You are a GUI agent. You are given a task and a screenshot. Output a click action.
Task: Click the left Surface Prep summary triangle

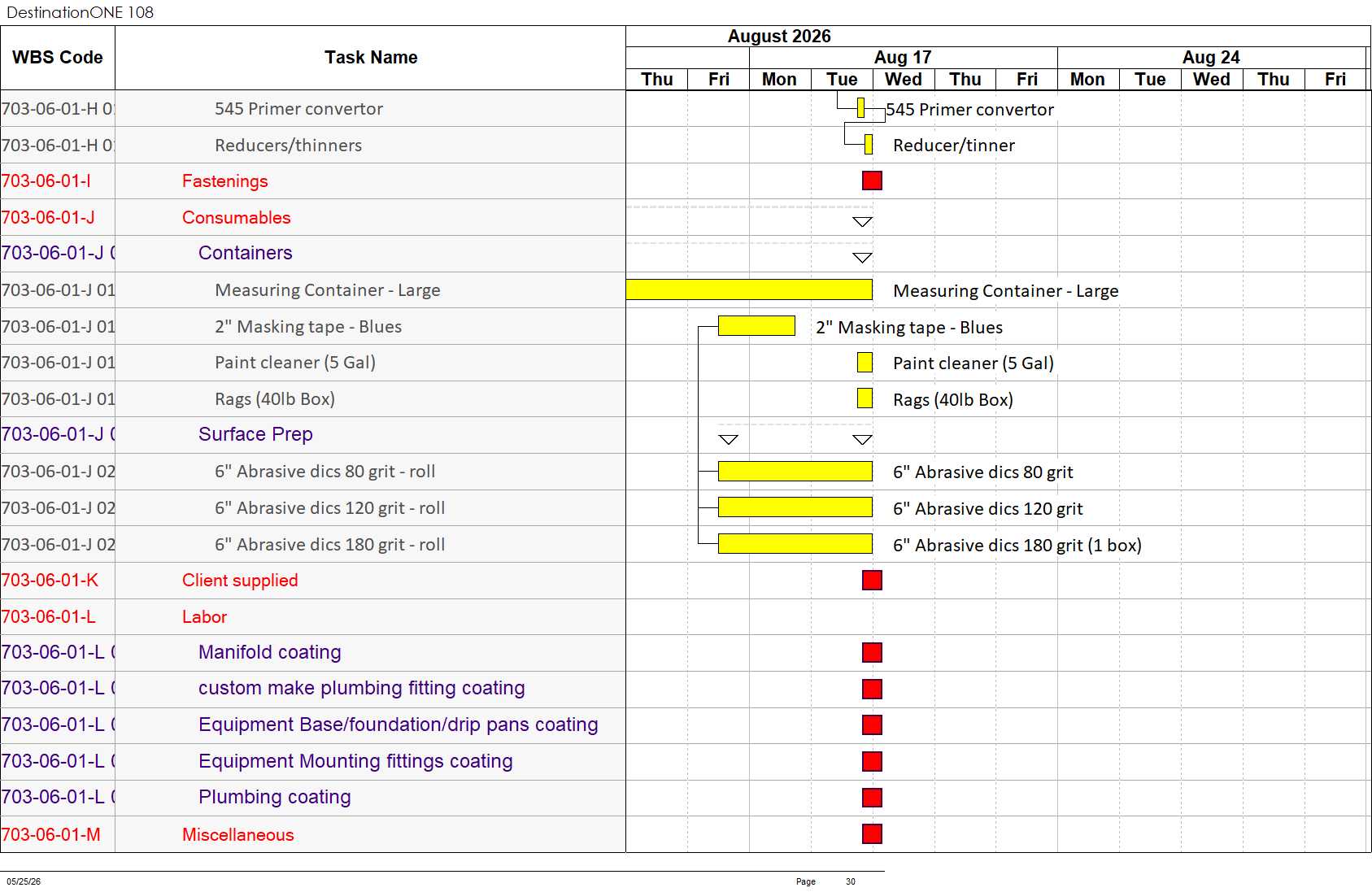coord(729,440)
